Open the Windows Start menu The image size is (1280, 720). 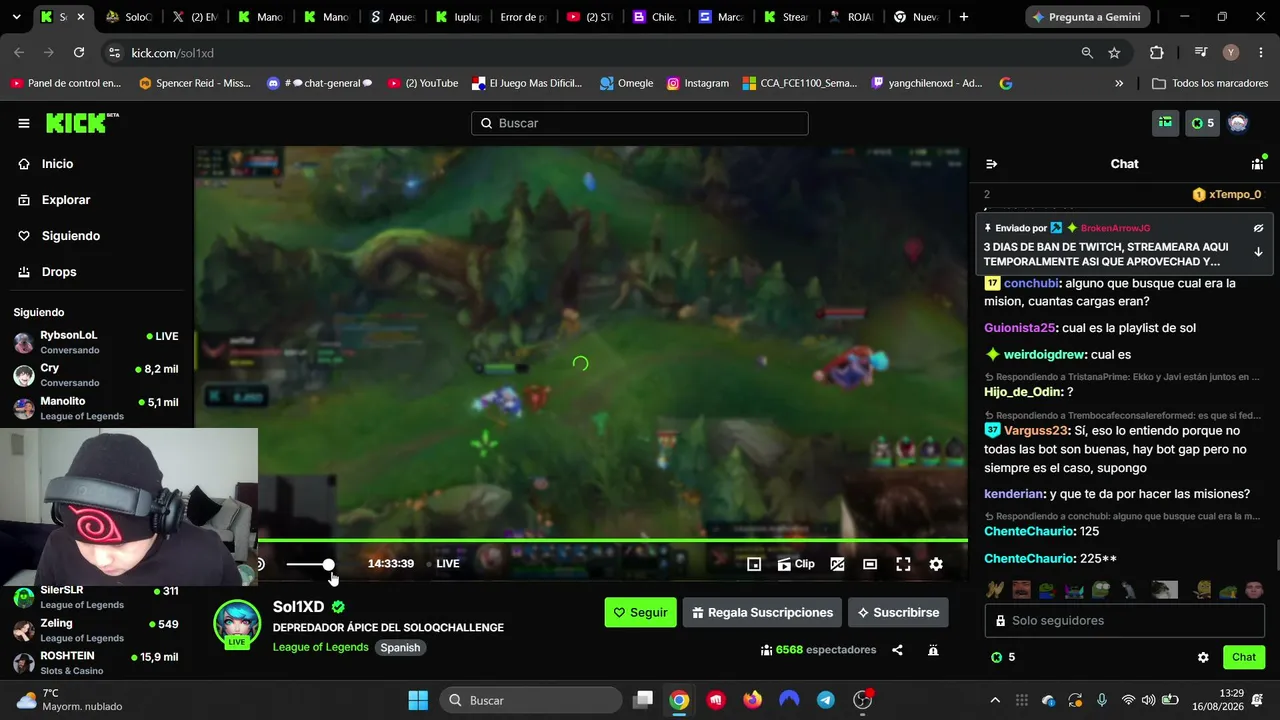point(418,700)
